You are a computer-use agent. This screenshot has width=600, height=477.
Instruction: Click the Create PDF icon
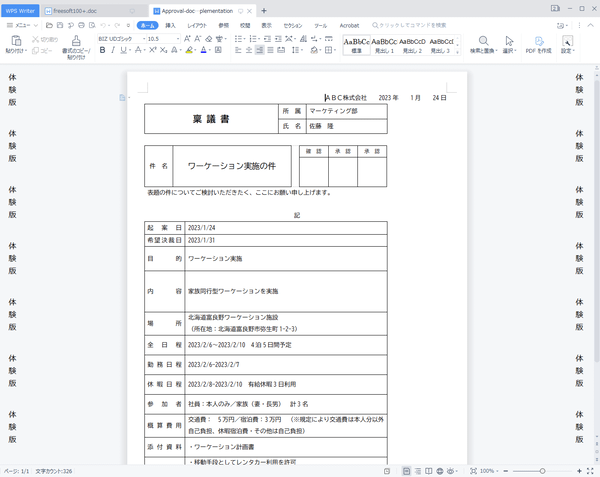click(539, 41)
